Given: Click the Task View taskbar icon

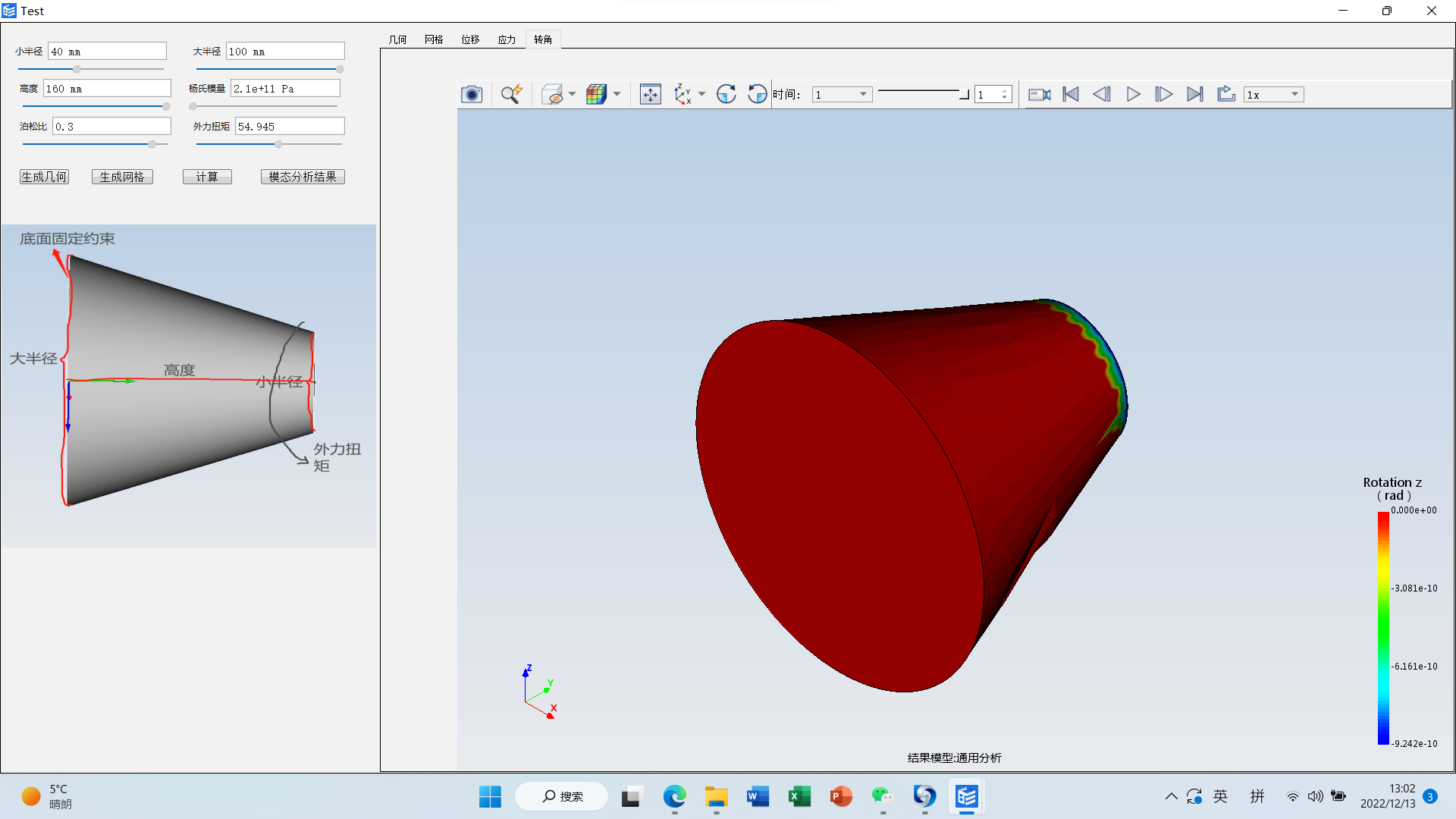Looking at the screenshot, I should tap(632, 796).
